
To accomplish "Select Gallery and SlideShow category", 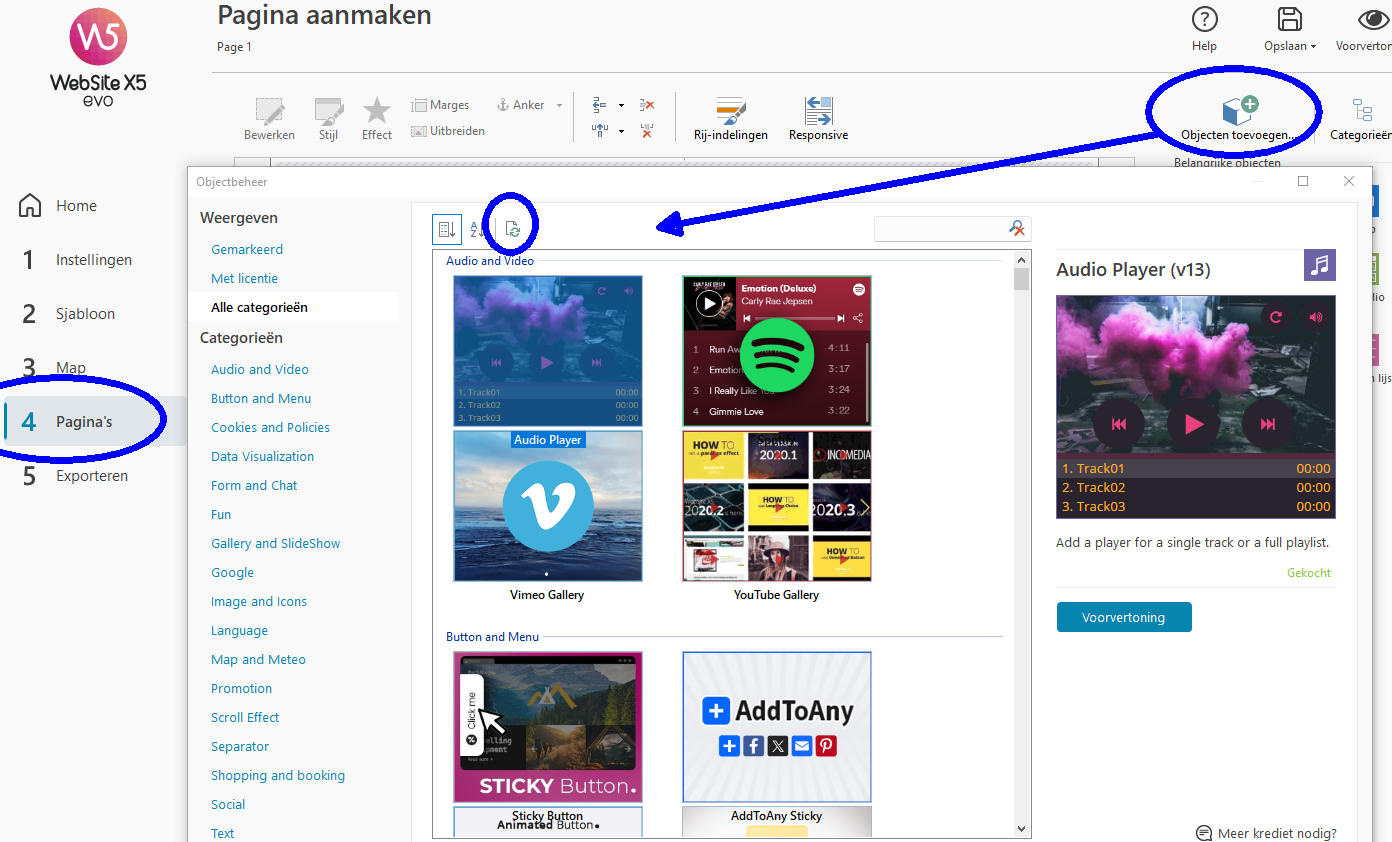I will pos(276,544).
